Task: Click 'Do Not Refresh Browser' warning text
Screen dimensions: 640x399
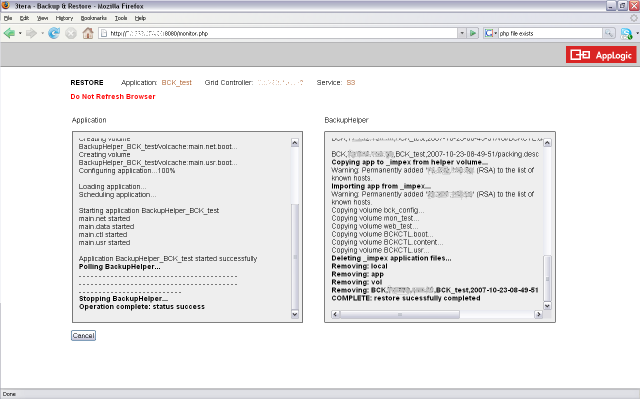Action: [x=113, y=96]
